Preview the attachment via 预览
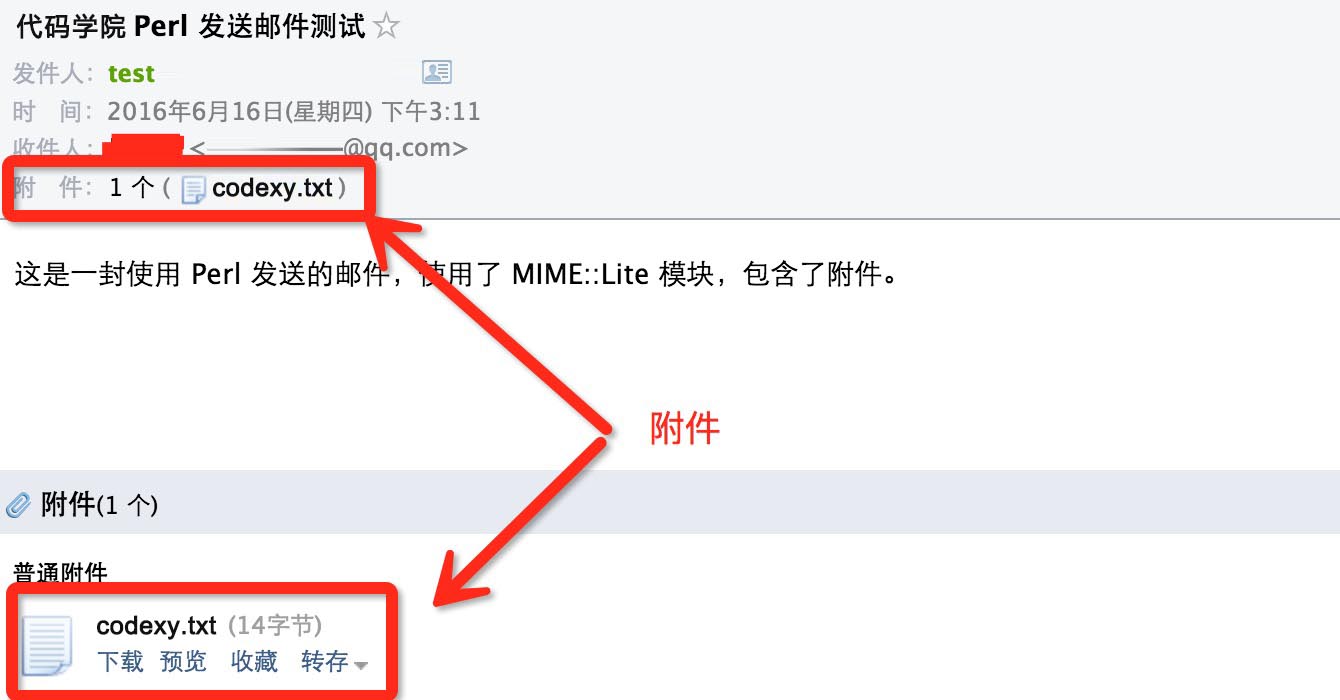This screenshot has height=700, width=1340. 183,661
